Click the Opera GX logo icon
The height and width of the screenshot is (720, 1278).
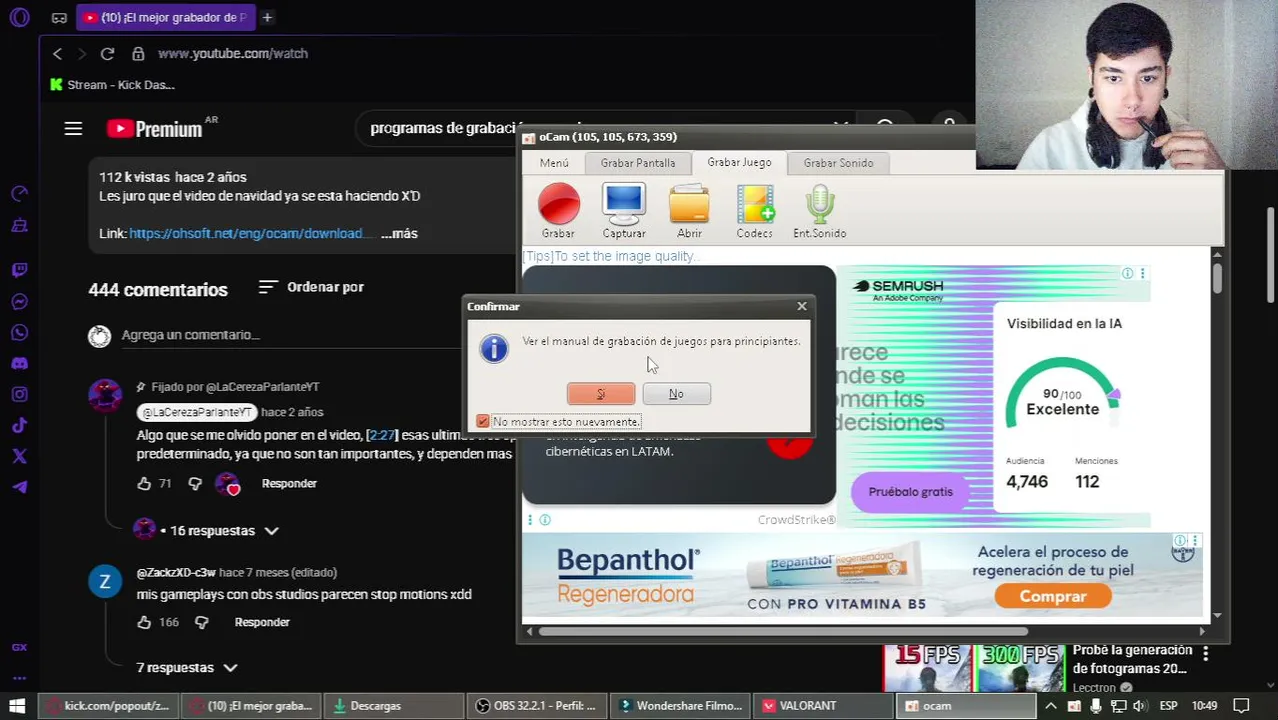click(19, 17)
